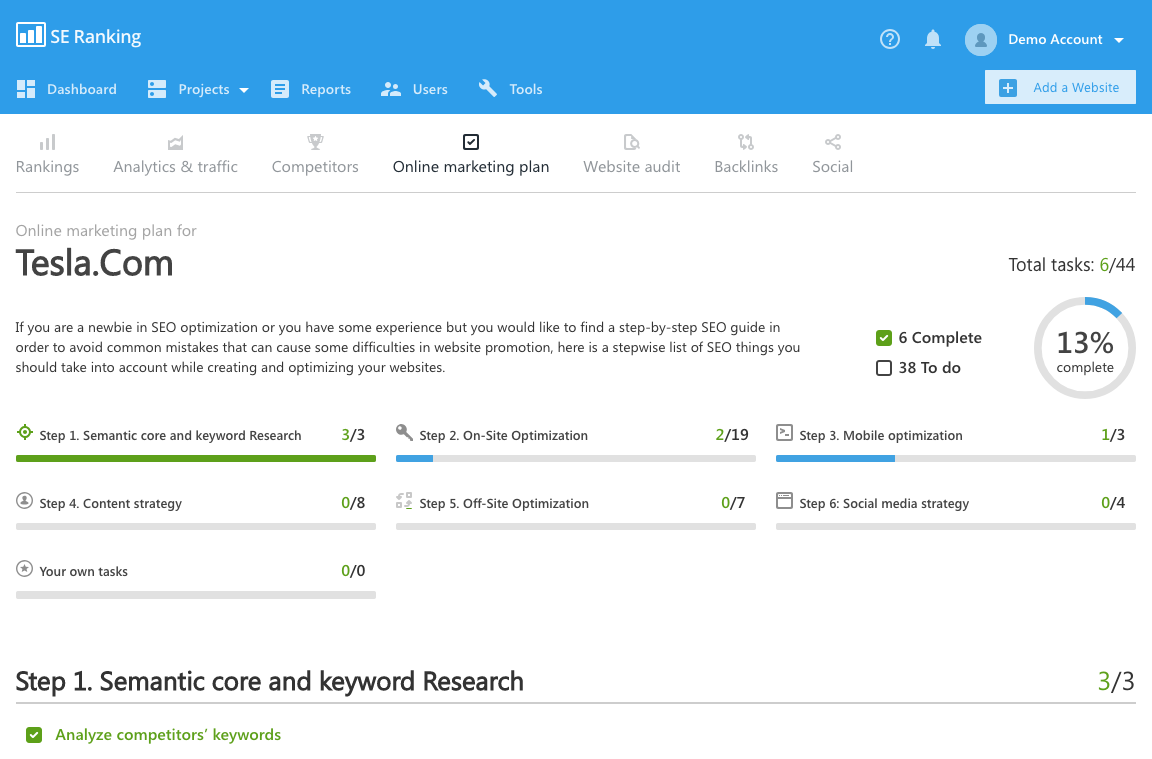This screenshot has width=1152, height=759.
Task: Click the Analytics & traffic chart icon
Action: [175, 142]
